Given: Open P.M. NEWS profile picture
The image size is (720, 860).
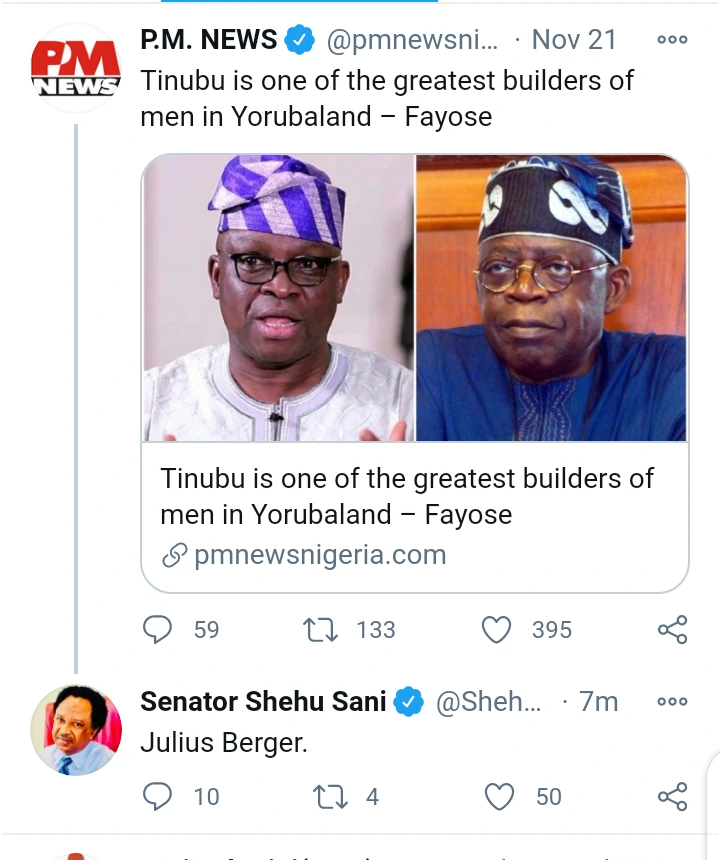Looking at the screenshot, I should point(76,68).
